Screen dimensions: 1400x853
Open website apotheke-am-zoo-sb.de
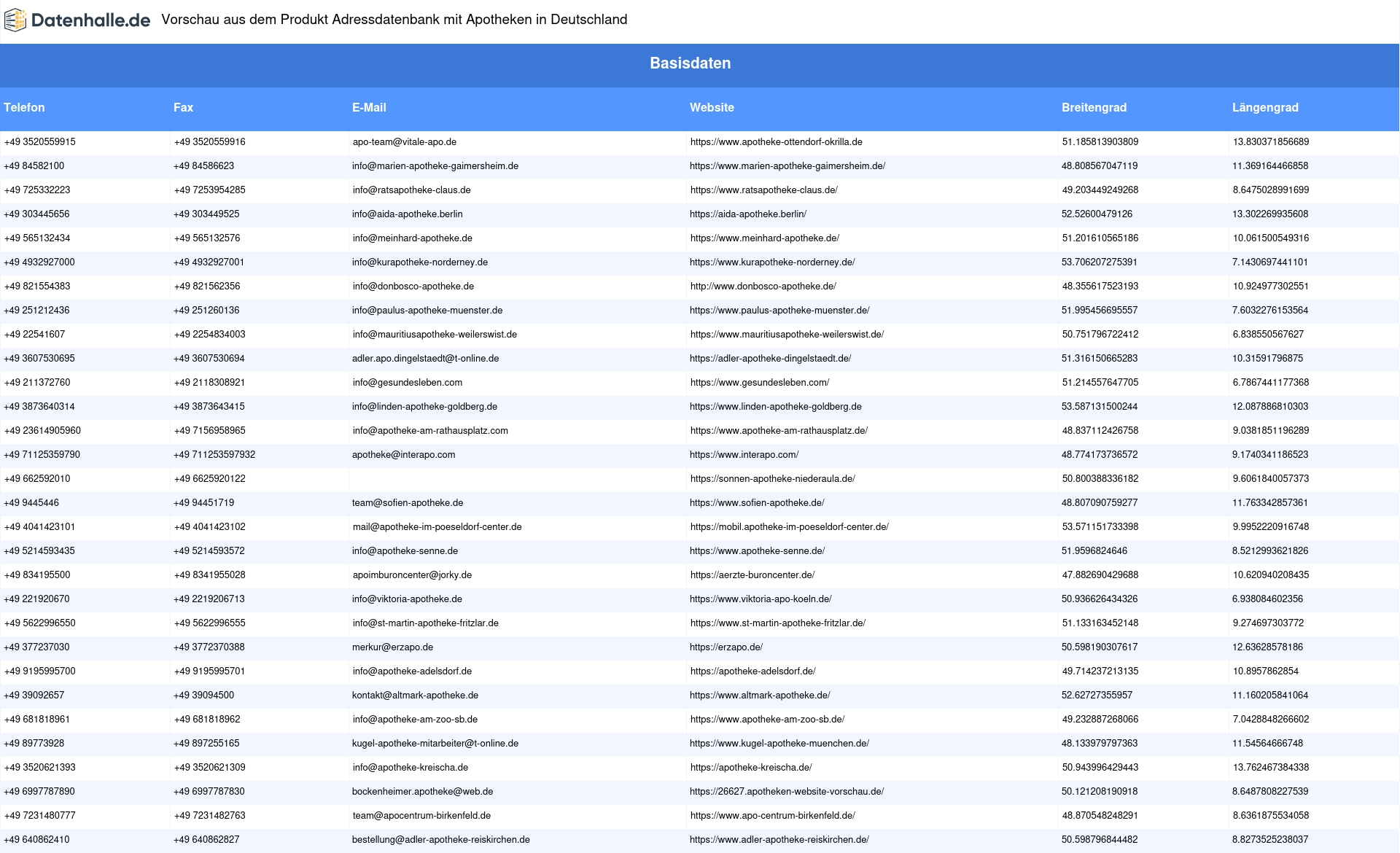coord(768,720)
